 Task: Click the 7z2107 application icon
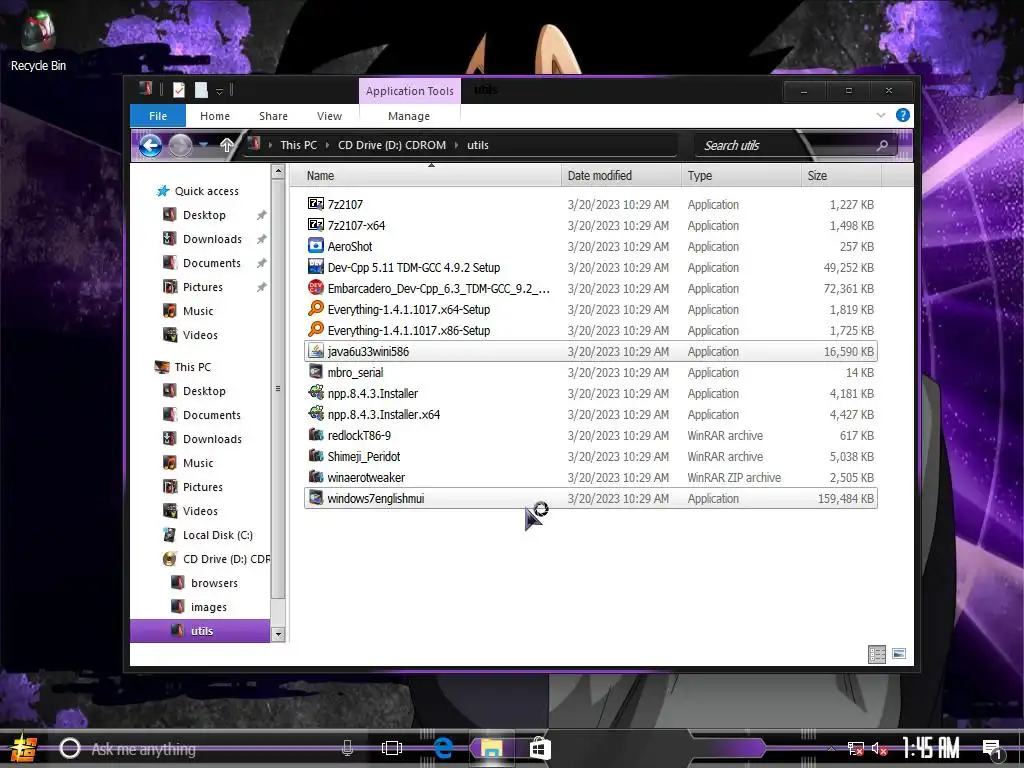[315, 204]
